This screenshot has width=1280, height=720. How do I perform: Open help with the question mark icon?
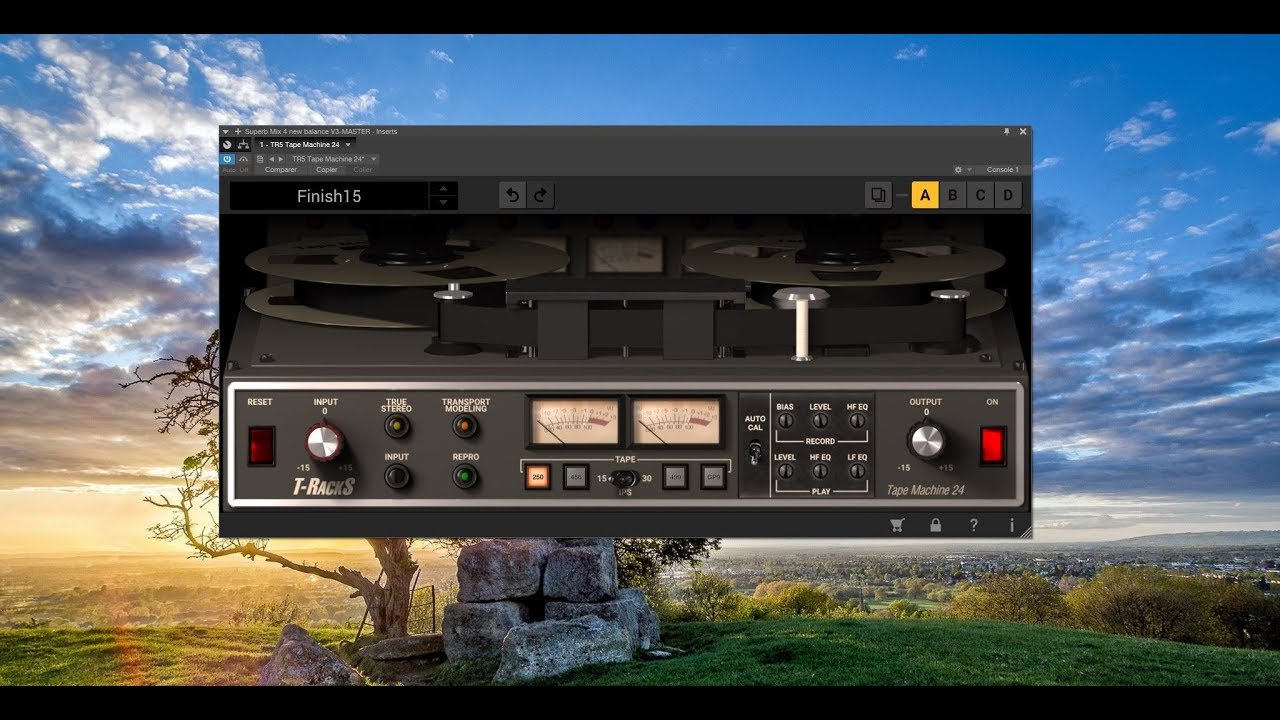974,525
